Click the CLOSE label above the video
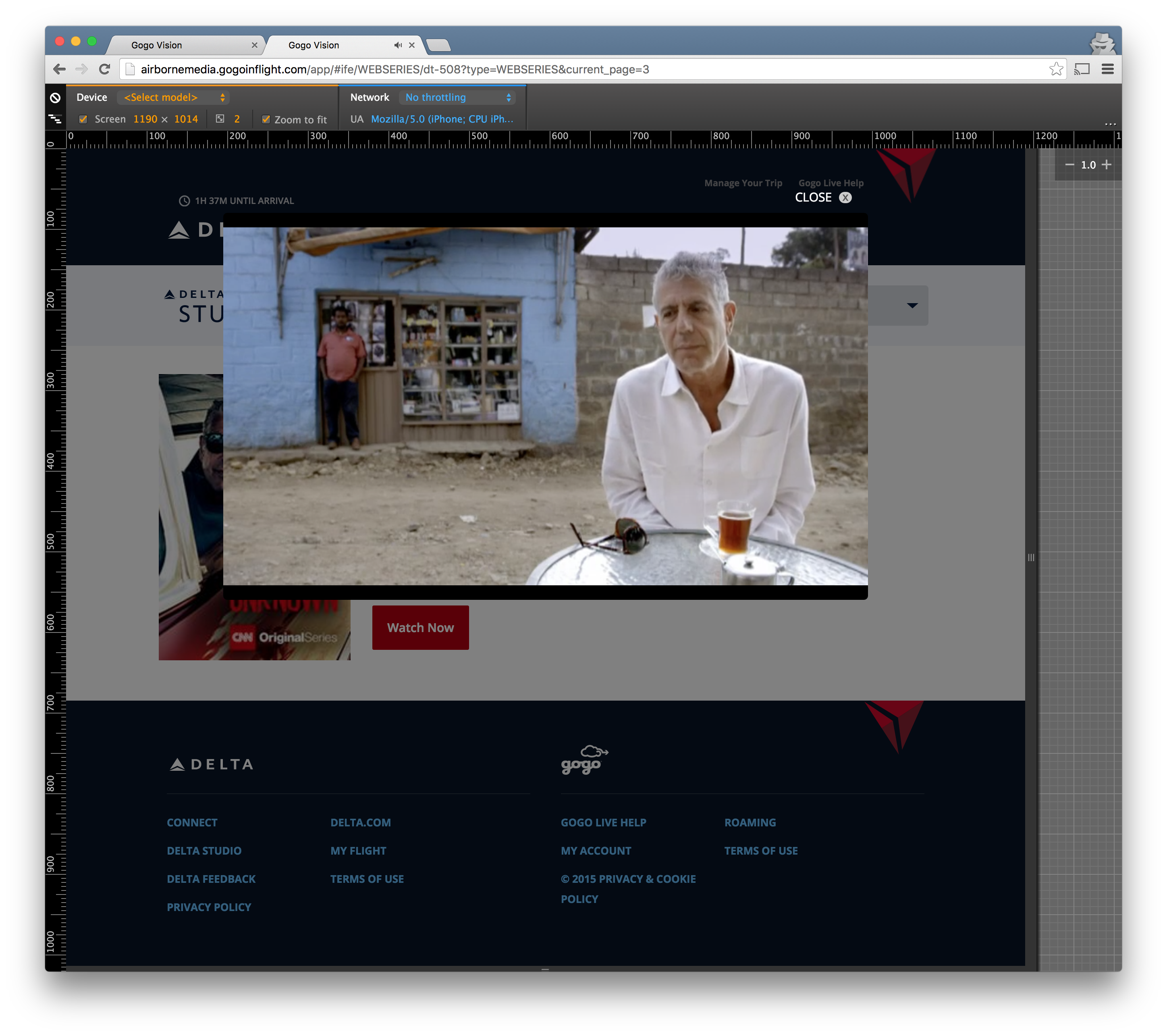The width and height of the screenshot is (1167, 1036). pos(813,198)
